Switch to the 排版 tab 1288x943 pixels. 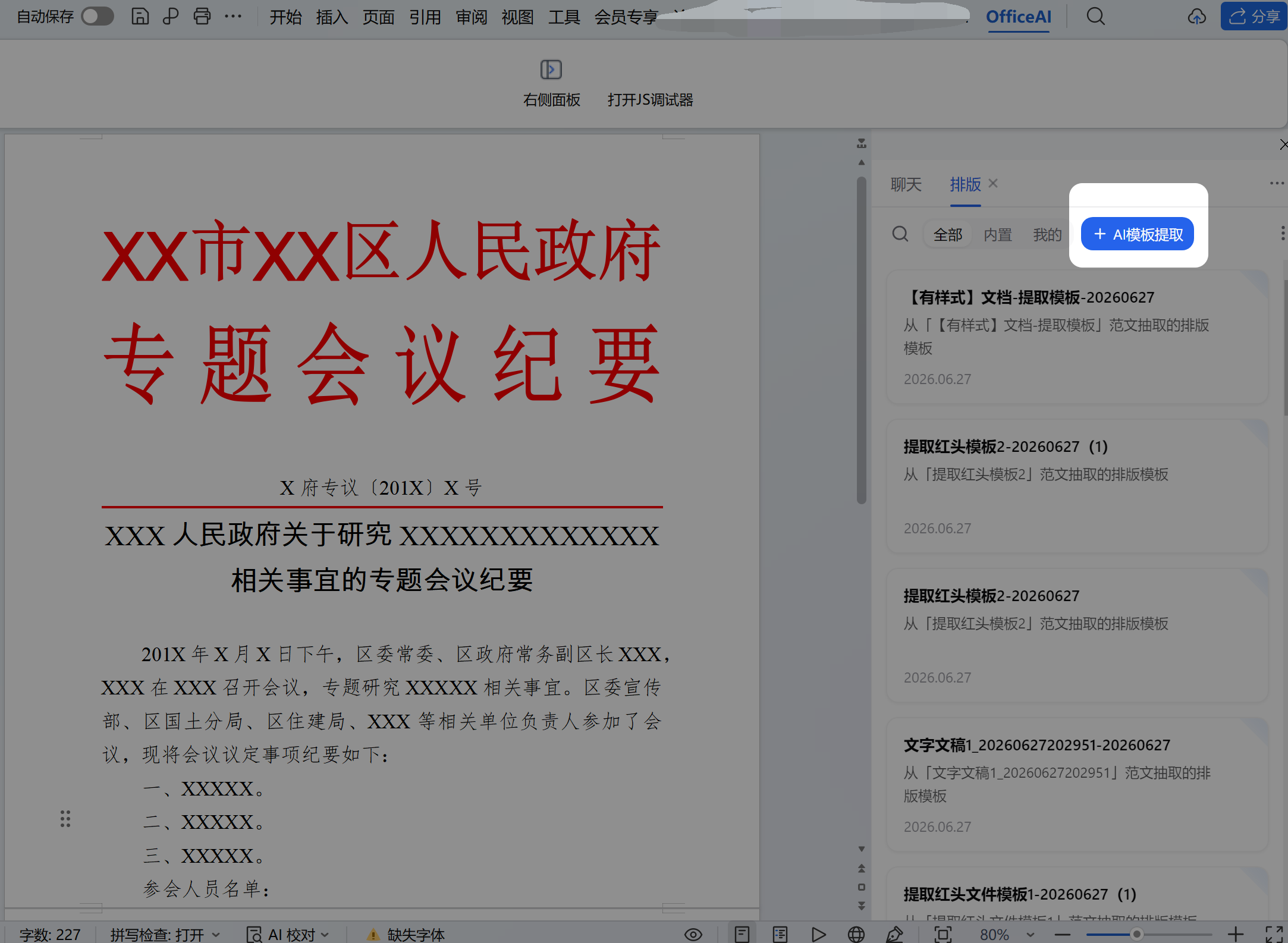tap(965, 184)
